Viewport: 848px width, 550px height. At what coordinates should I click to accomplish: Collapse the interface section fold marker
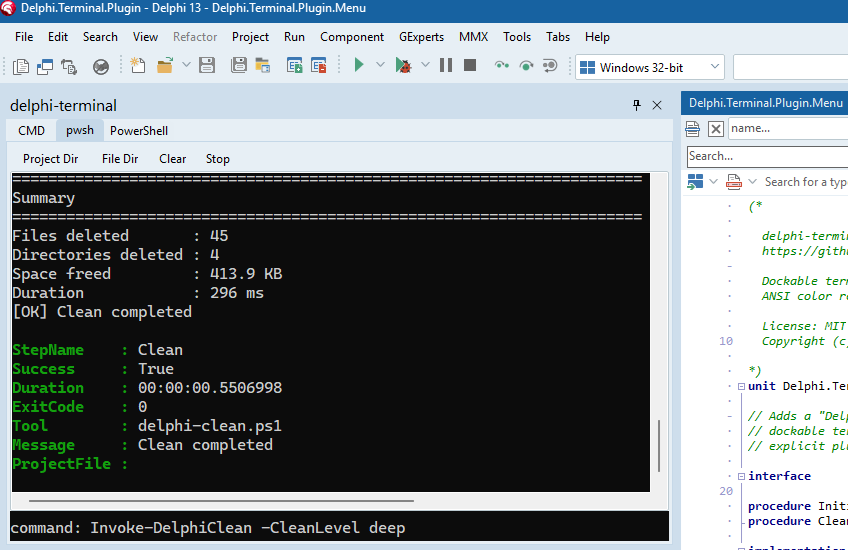point(741,476)
